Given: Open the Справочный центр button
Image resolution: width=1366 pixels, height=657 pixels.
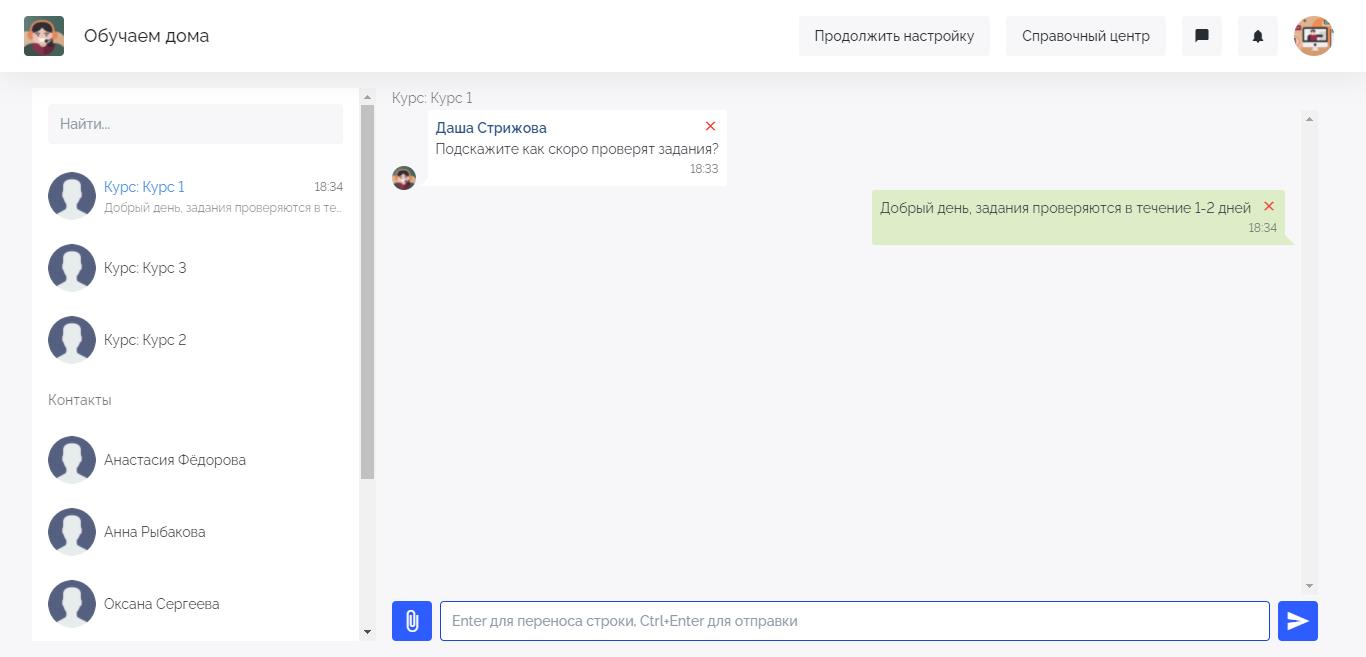Looking at the screenshot, I should (x=1086, y=36).
